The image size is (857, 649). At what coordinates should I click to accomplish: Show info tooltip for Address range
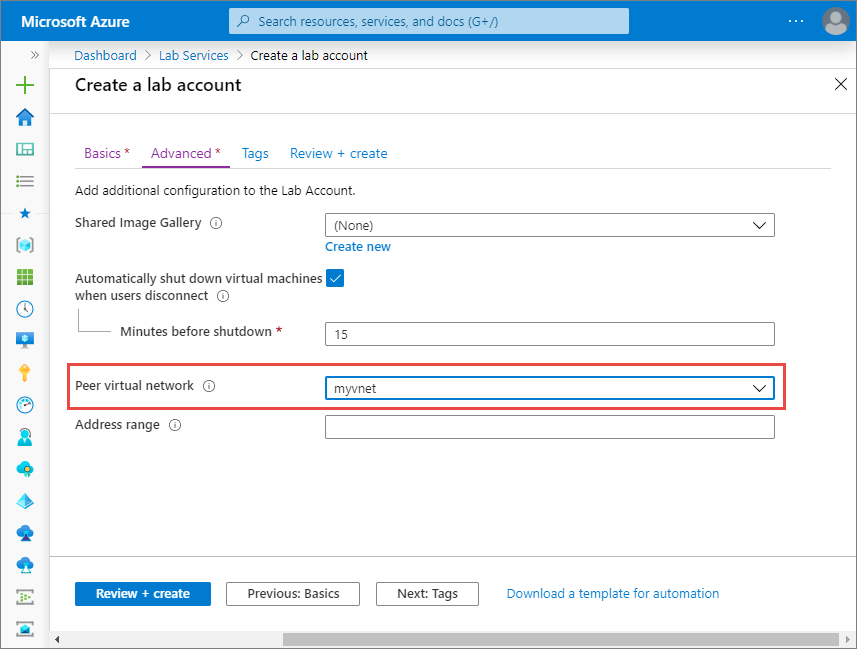[x=175, y=425]
